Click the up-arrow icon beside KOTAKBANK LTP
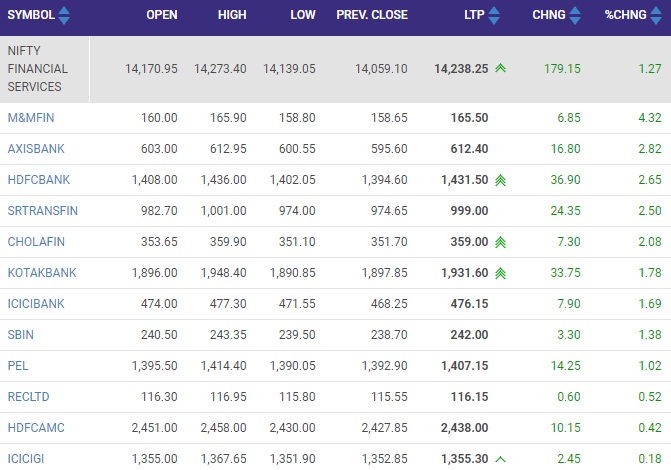The height and width of the screenshot is (470, 671). coord(501,273)
